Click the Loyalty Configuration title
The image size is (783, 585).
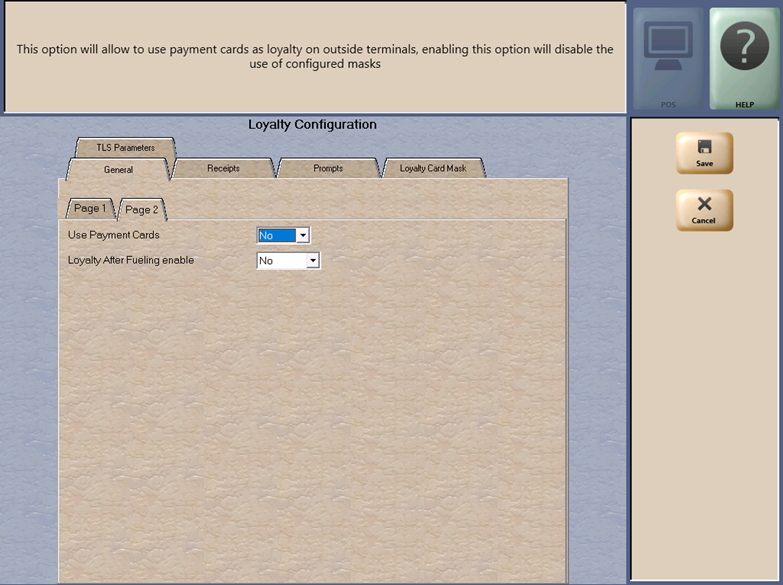click(x=312, y=125)
